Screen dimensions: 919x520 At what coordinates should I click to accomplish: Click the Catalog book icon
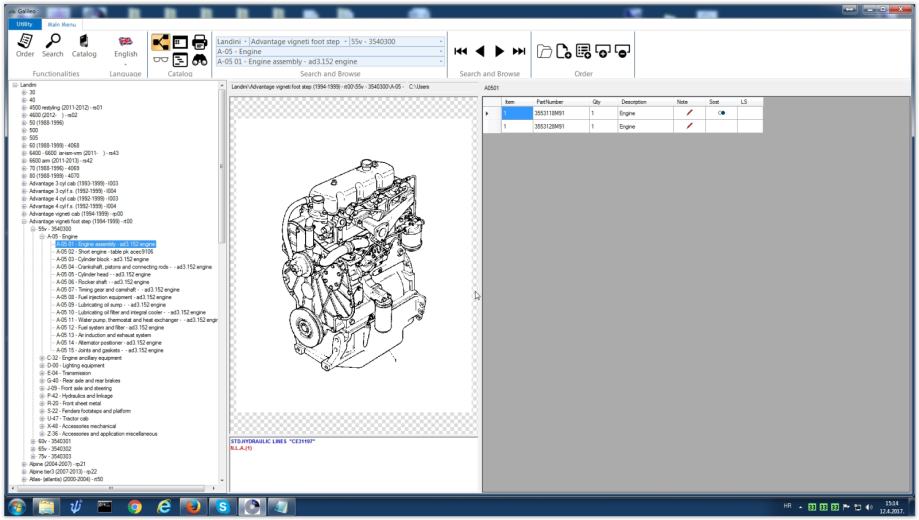click(84, 41)
